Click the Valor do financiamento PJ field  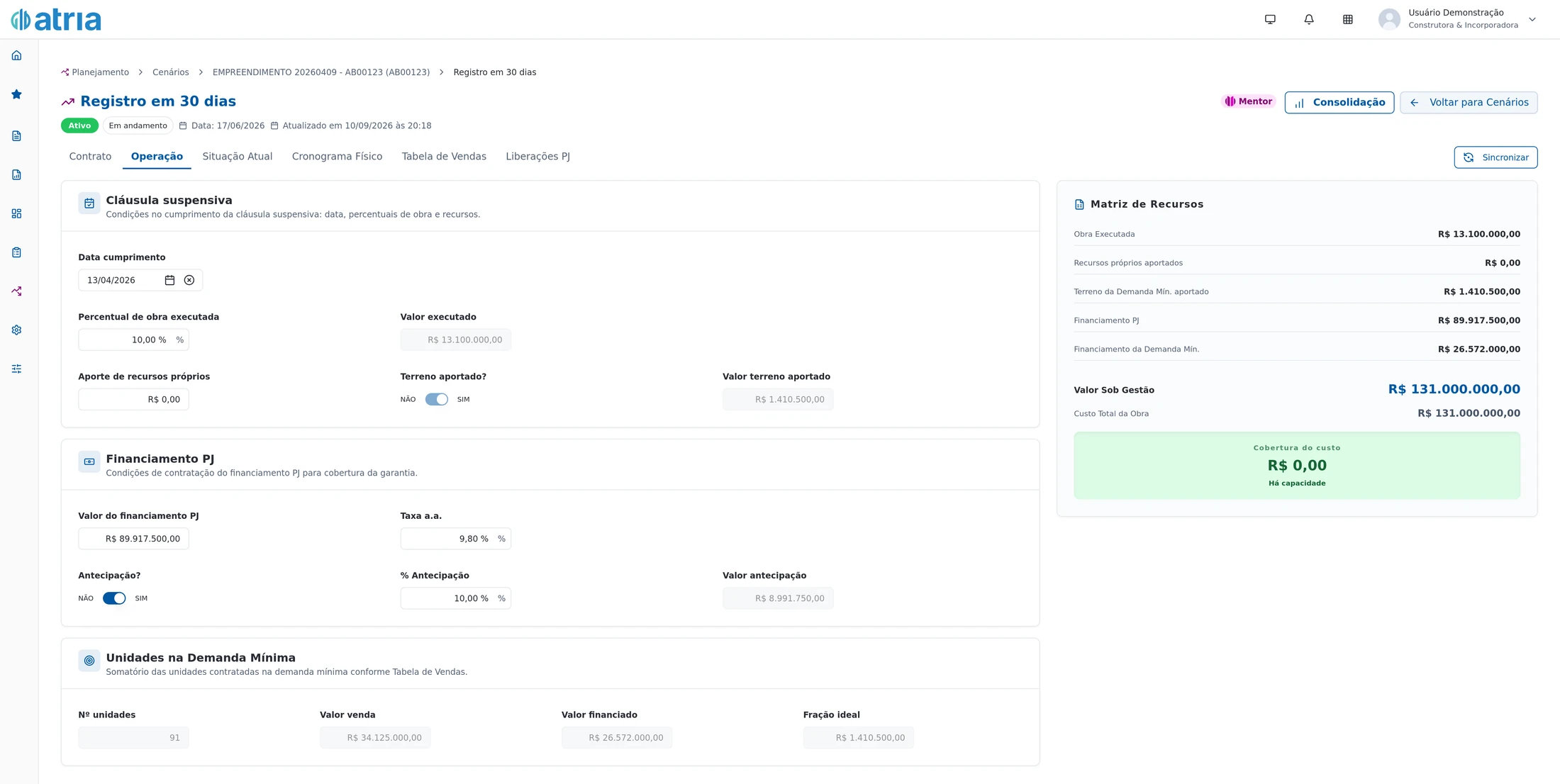pos(133,539)
